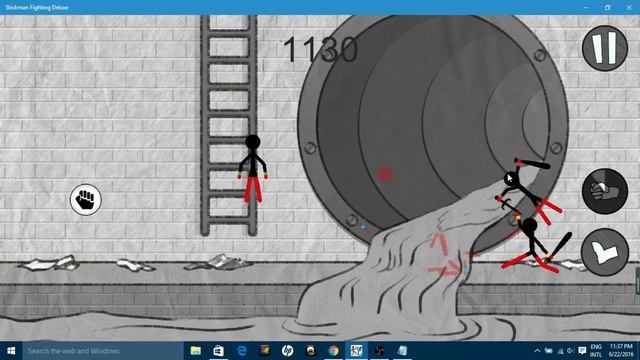The width and height of the screenshot is (640, 360).
Task: Open the colorful square taskbar app
Action: pos(264,351)
